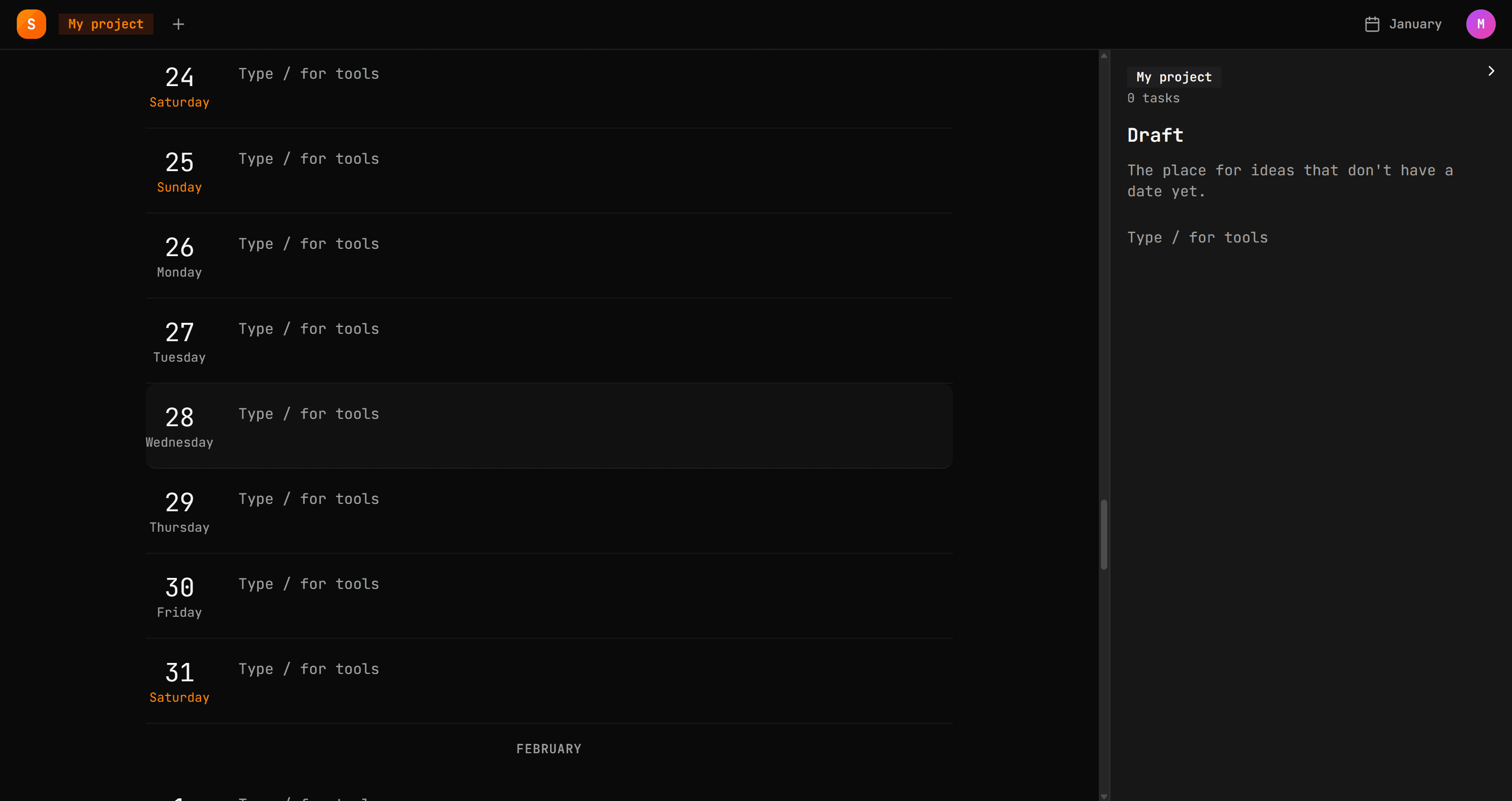Select the date 25 Sunday label
Image resolution: width=1512 pixels, height=801 pixels.
(179, 172)
